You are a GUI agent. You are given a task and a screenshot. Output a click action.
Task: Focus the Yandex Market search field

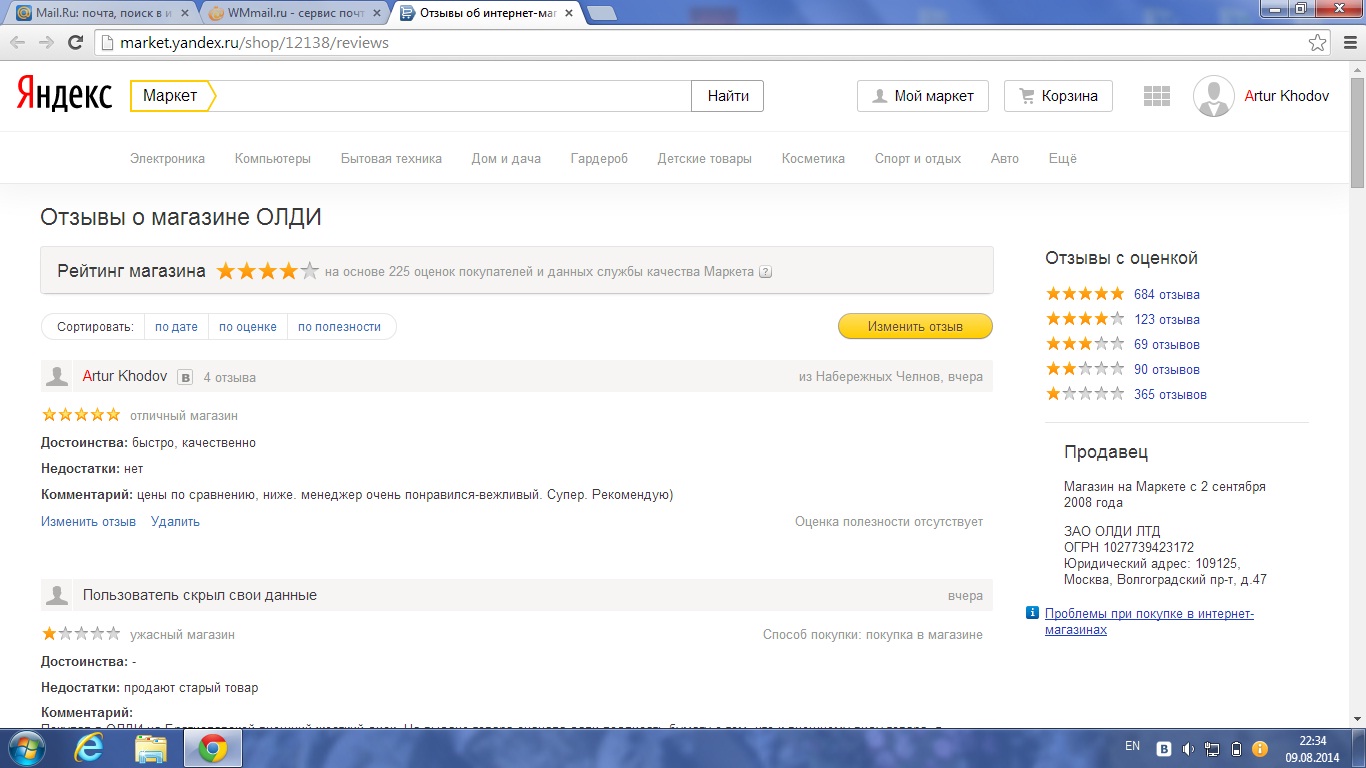click(454, 96)
